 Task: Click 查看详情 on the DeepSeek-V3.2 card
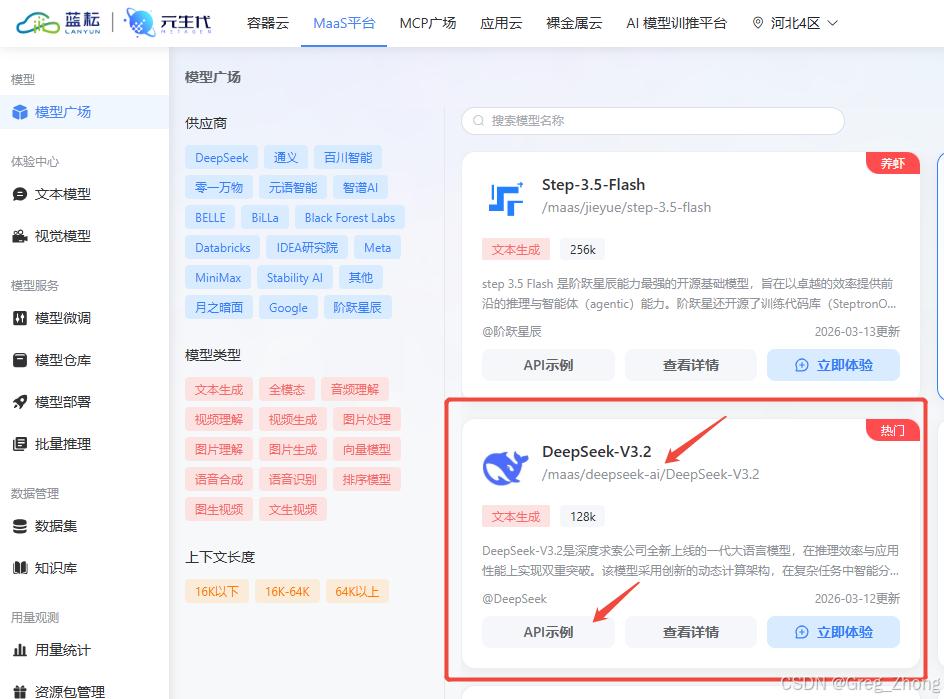click(x=691, y=632)
